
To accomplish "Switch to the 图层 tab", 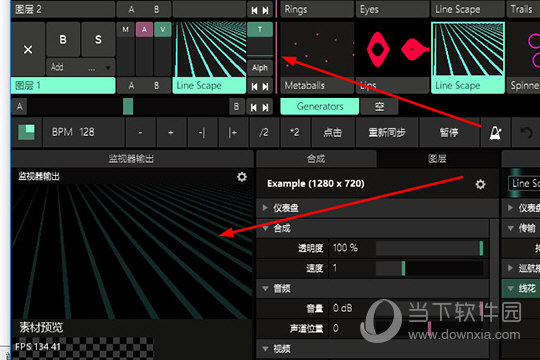I will [x=438, y=158].
